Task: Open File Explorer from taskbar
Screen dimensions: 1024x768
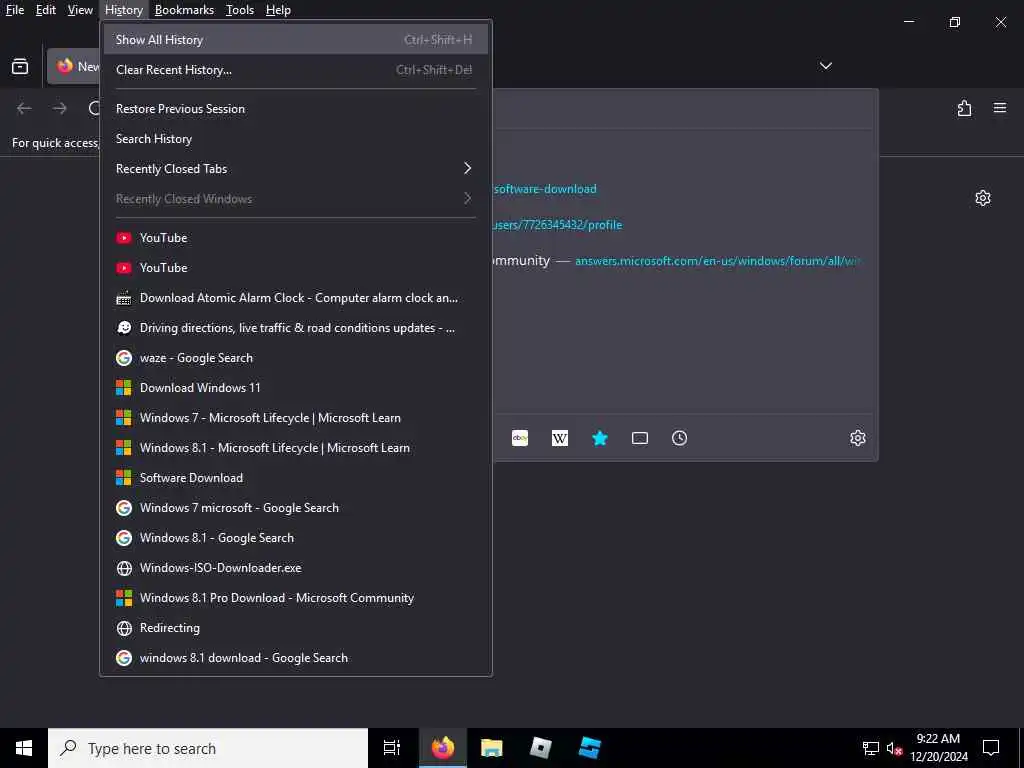Action: 492,748
